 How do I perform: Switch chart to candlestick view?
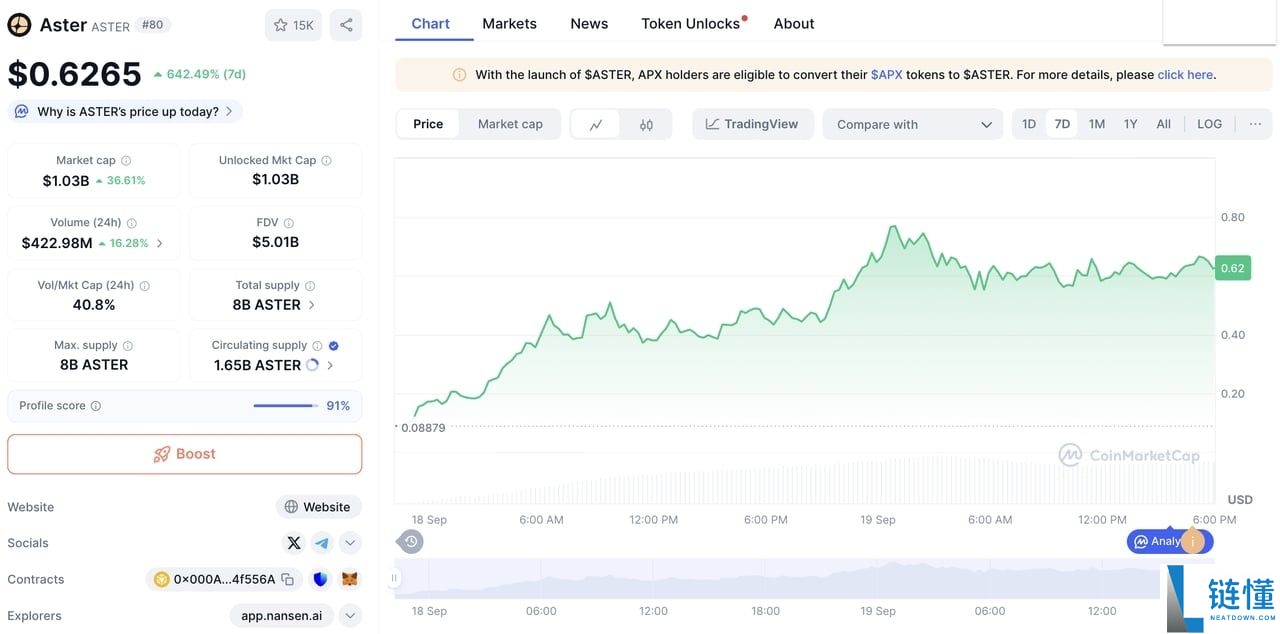pyautogui.click(x=646, y=124)
